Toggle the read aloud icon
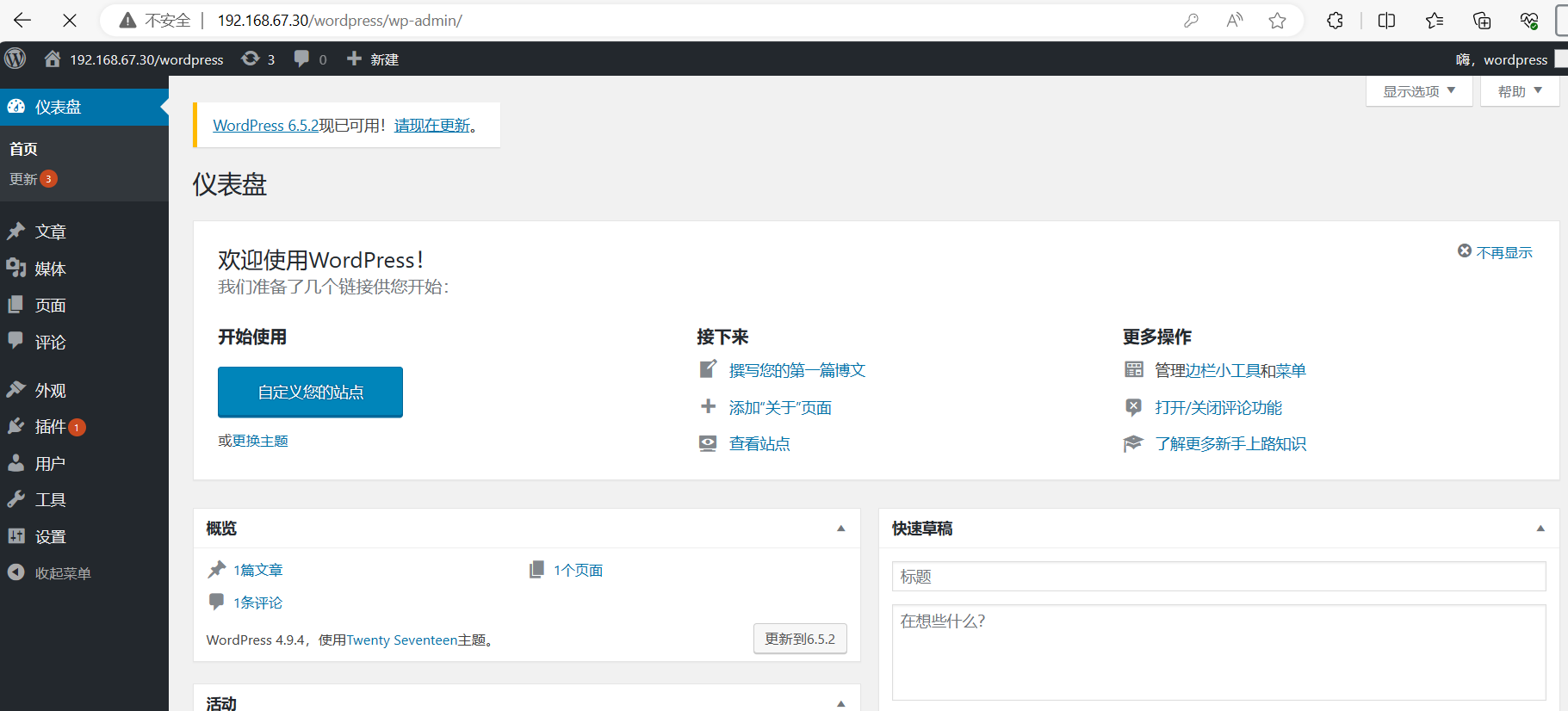Screen dimensions: 1568x711 point(1235,21)
